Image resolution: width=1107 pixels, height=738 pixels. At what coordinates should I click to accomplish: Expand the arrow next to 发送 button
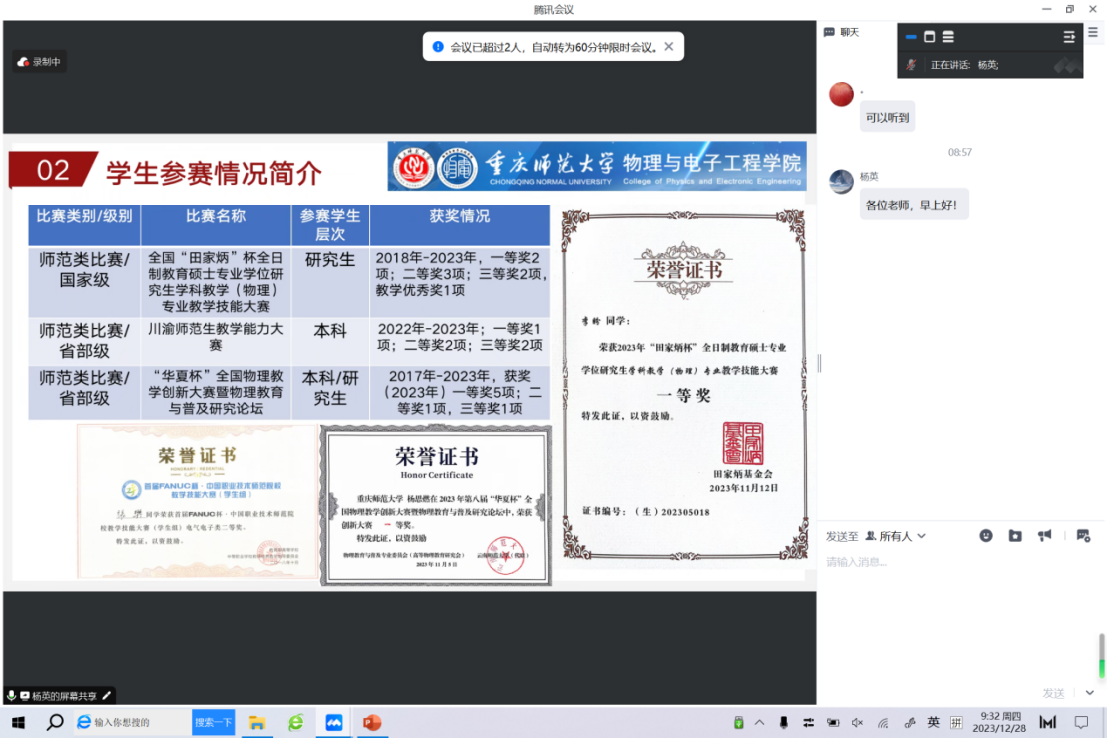click(1089, 693)
